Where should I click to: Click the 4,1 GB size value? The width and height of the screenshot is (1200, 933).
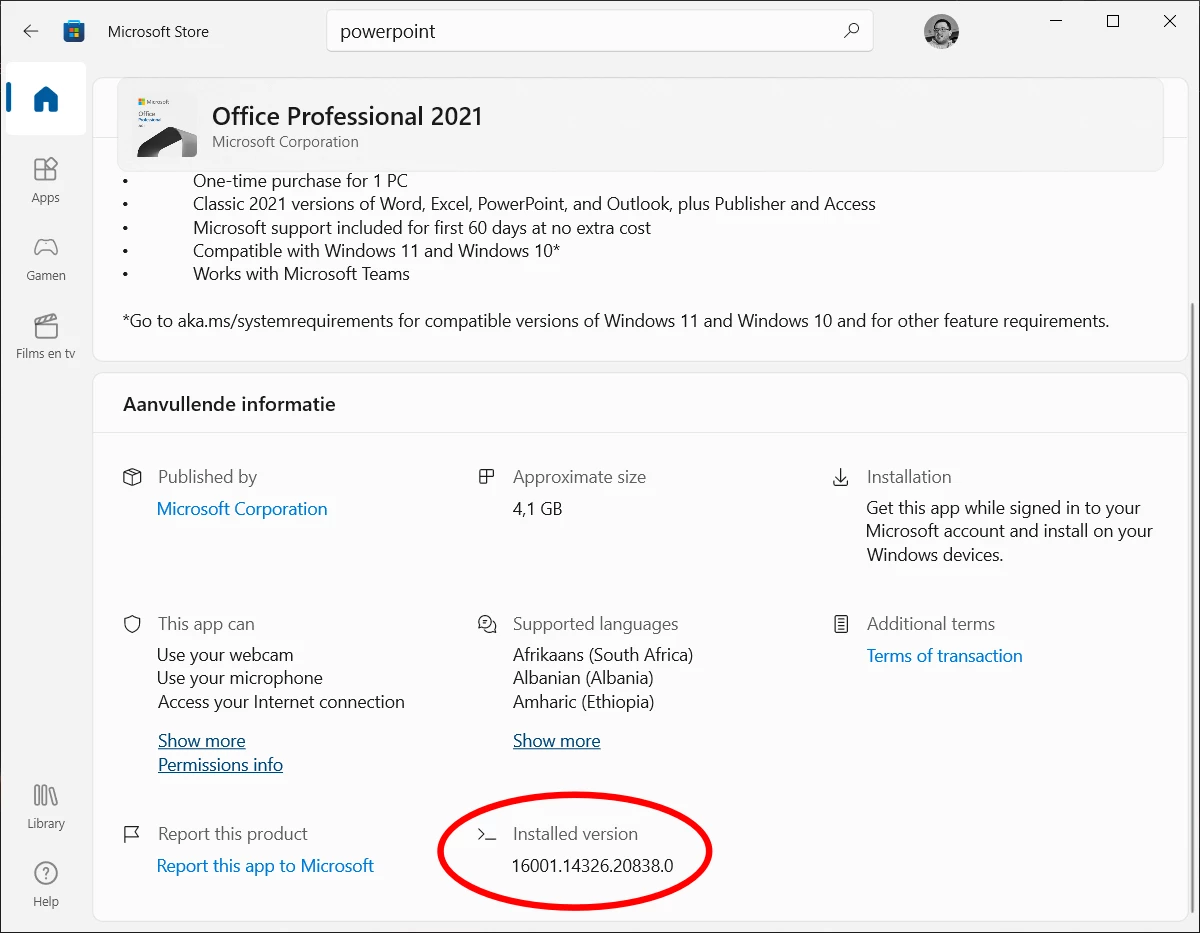pyautogui.click(x=538, y=509)
